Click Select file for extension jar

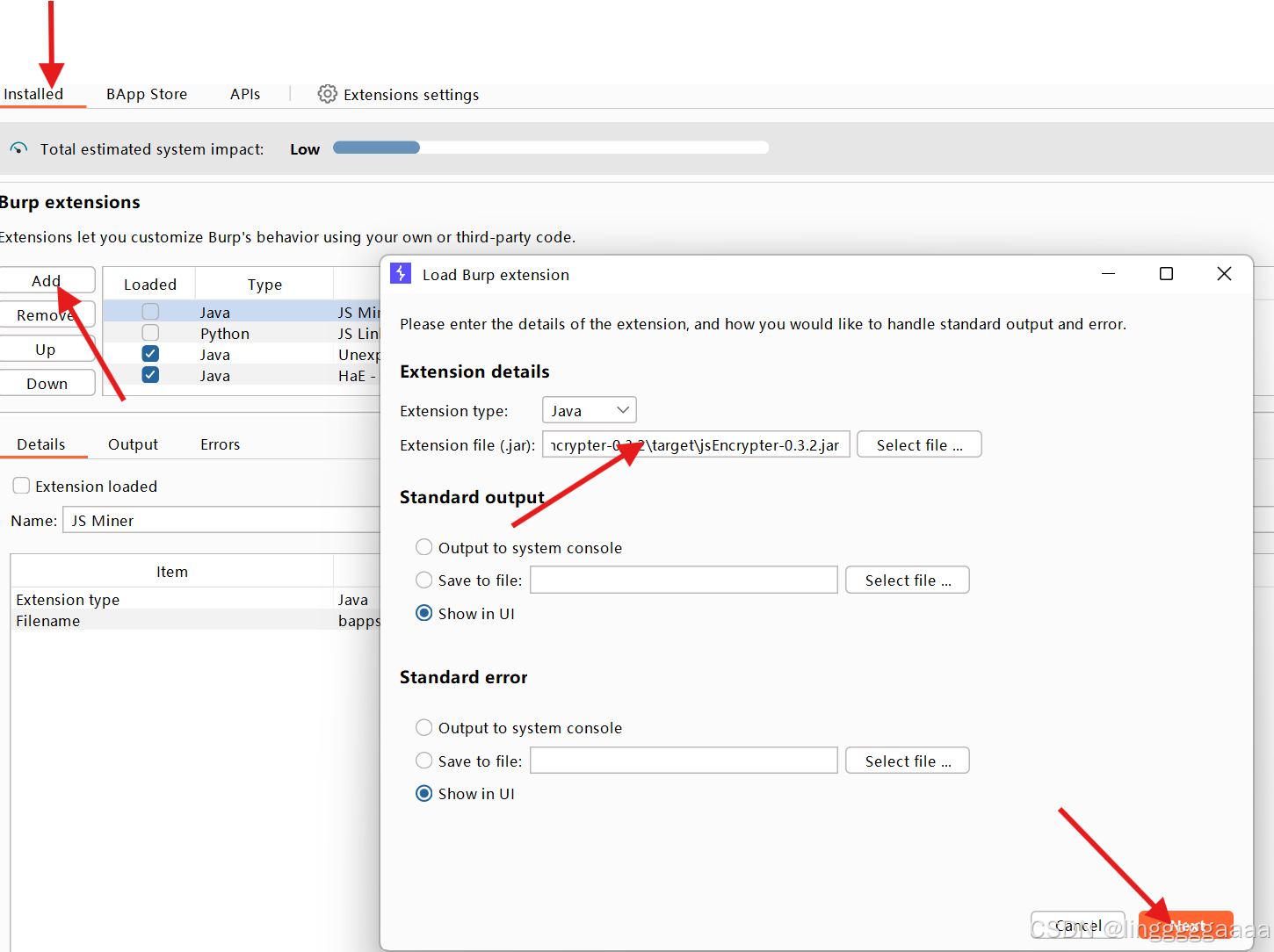(919, 444)
